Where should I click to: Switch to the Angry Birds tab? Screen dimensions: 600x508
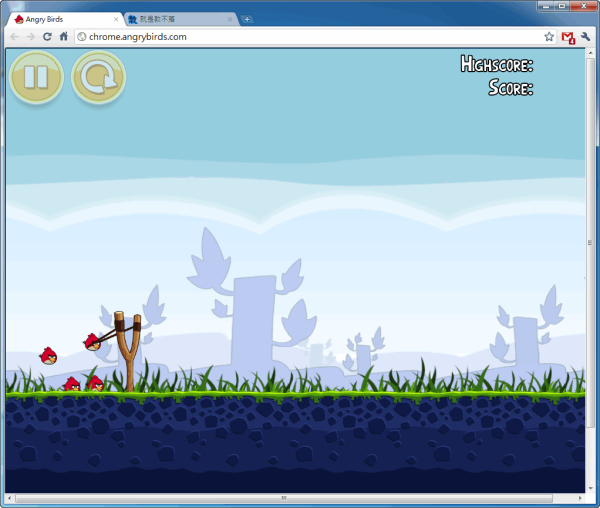pyautogui.click(x=65, y=20)
